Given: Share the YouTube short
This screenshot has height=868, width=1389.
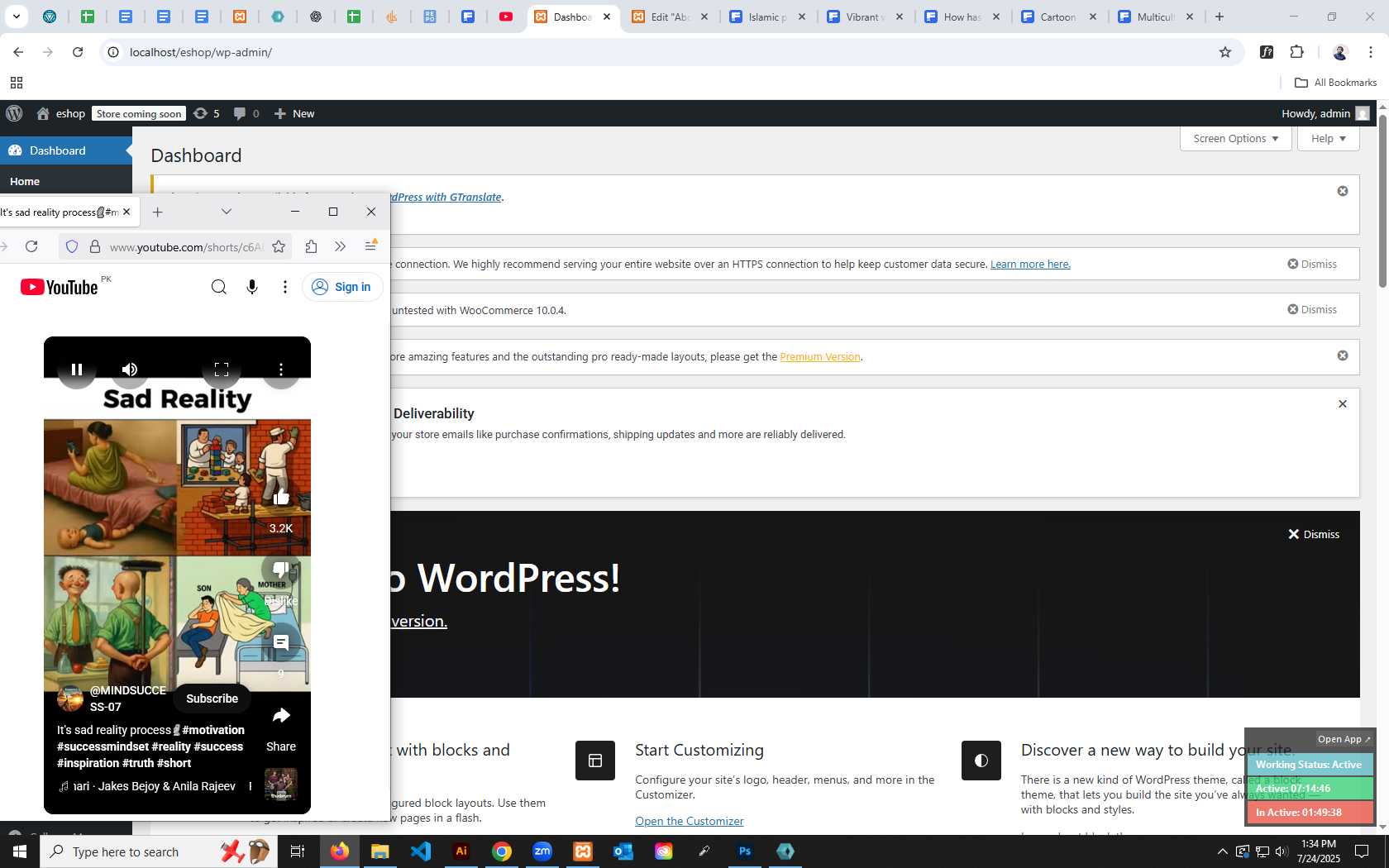Looking at the screenshot, I should click(x=281, y=716).
